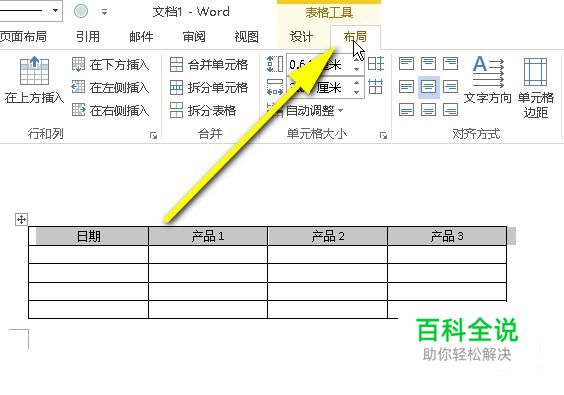This screenshot has height=395, width=564.
Task: Select Align Bottom Left icon
Action: pyautogui.click(x=406, y=110)
